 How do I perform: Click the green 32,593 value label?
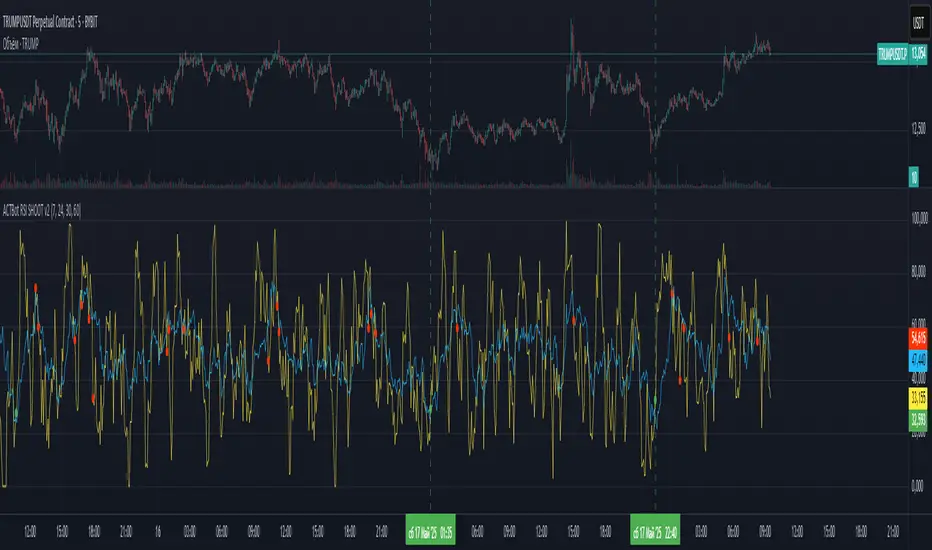(918, 419)
